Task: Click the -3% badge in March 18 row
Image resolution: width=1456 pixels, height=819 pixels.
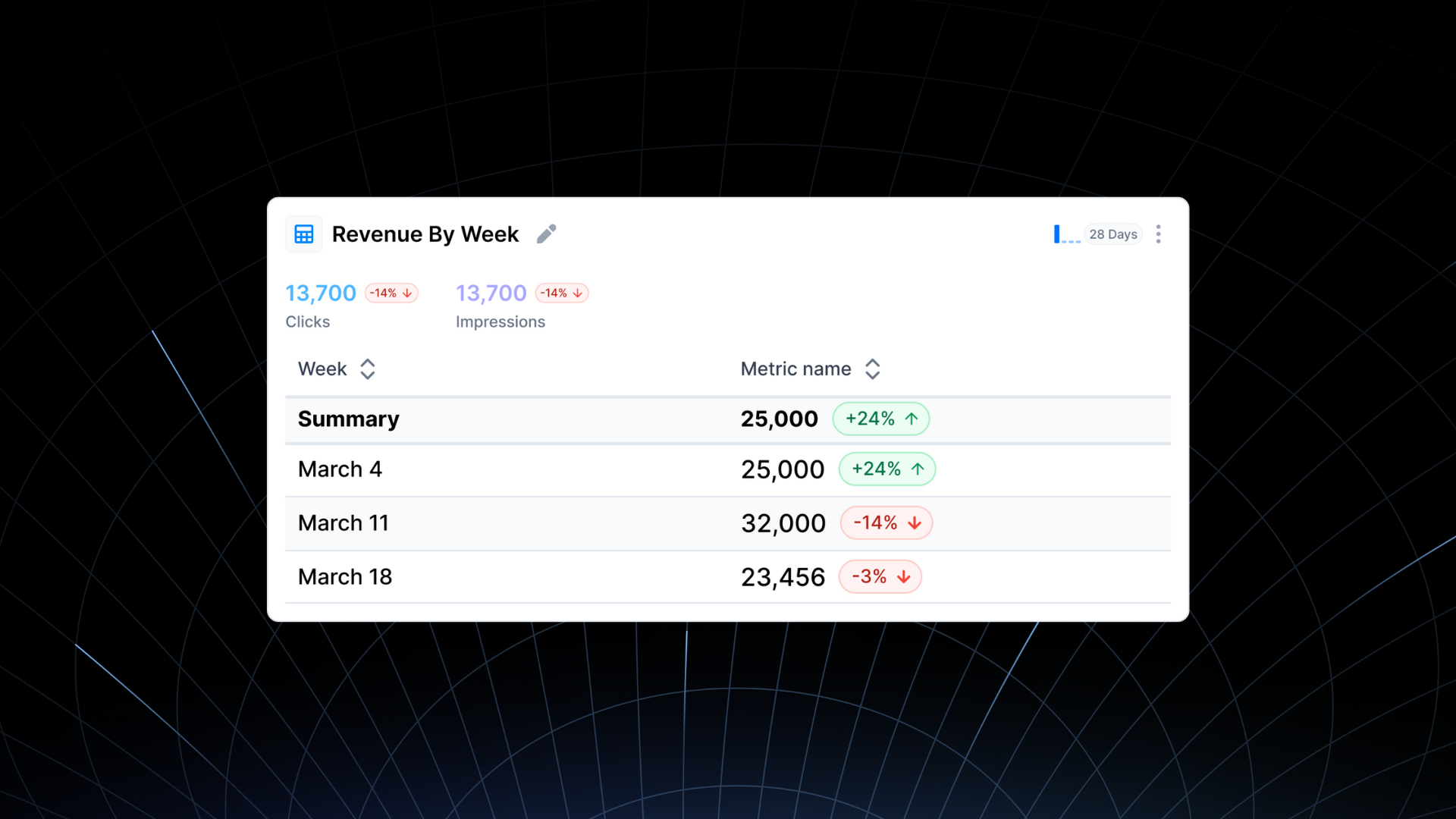Action: point(880,577)
